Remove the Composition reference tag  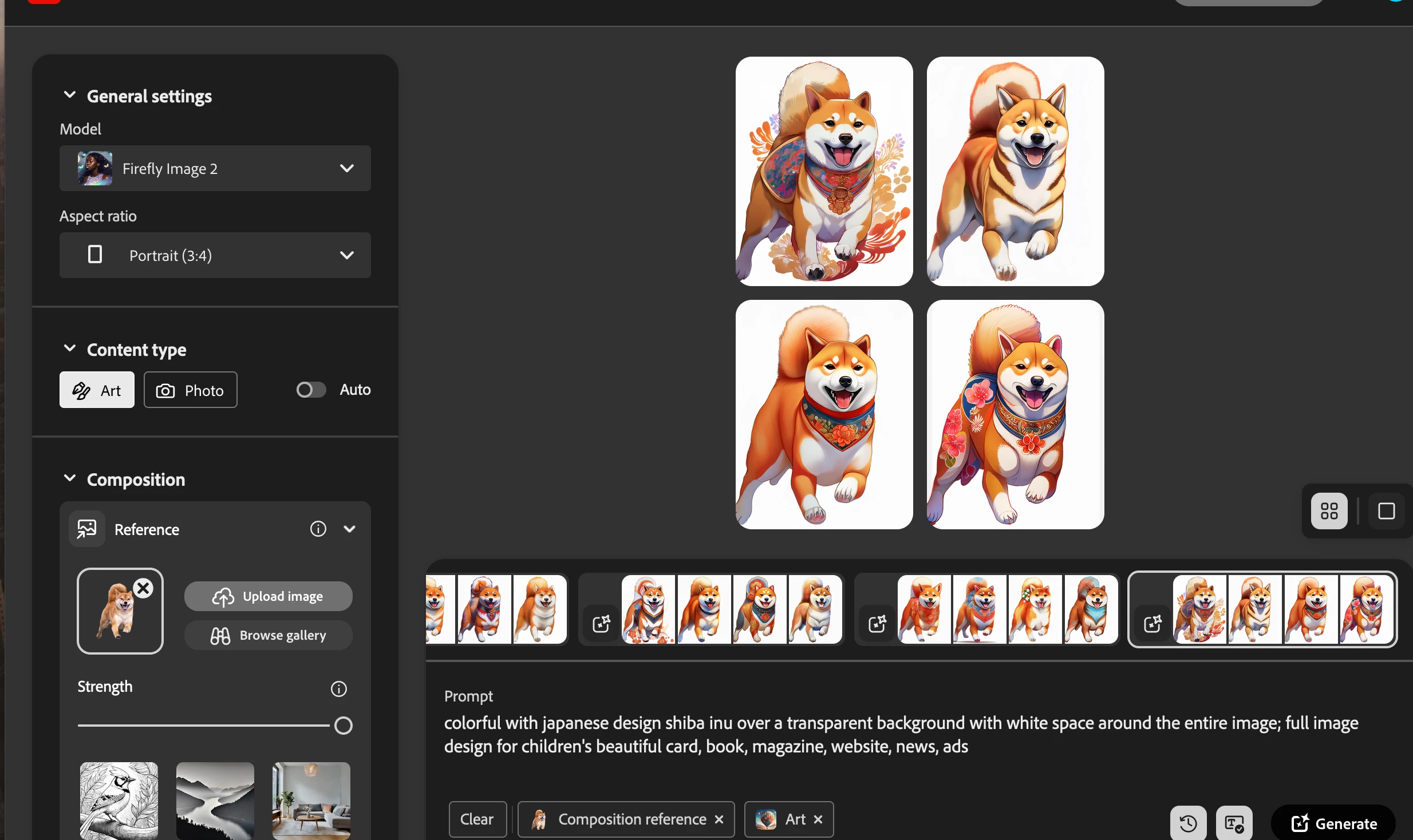[719, 819]
